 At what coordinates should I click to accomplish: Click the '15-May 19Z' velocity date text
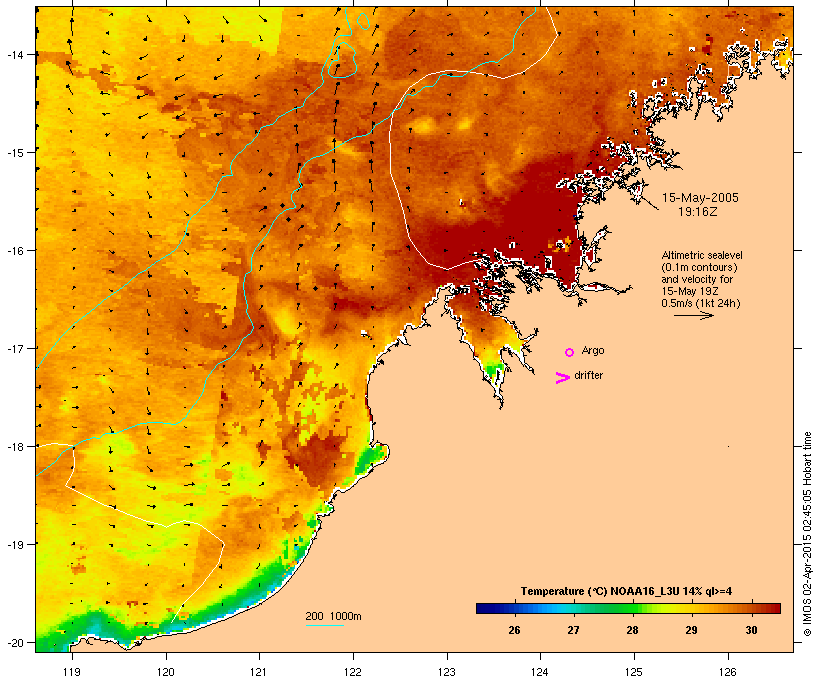click(690, 291)
